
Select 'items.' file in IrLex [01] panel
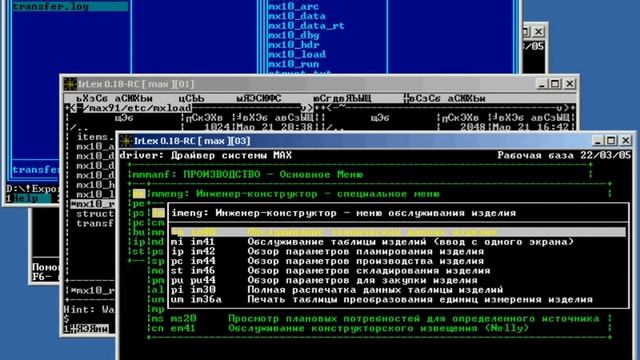(x=95, y=137)
